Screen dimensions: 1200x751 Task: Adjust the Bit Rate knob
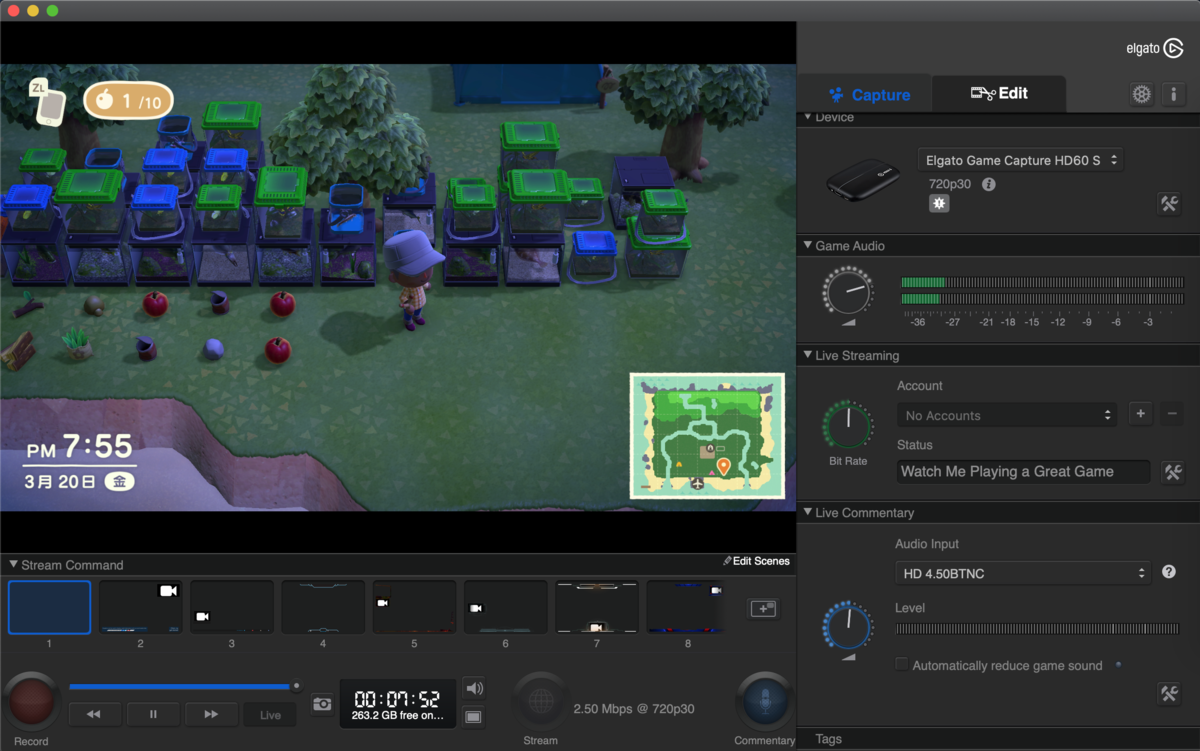847,427
